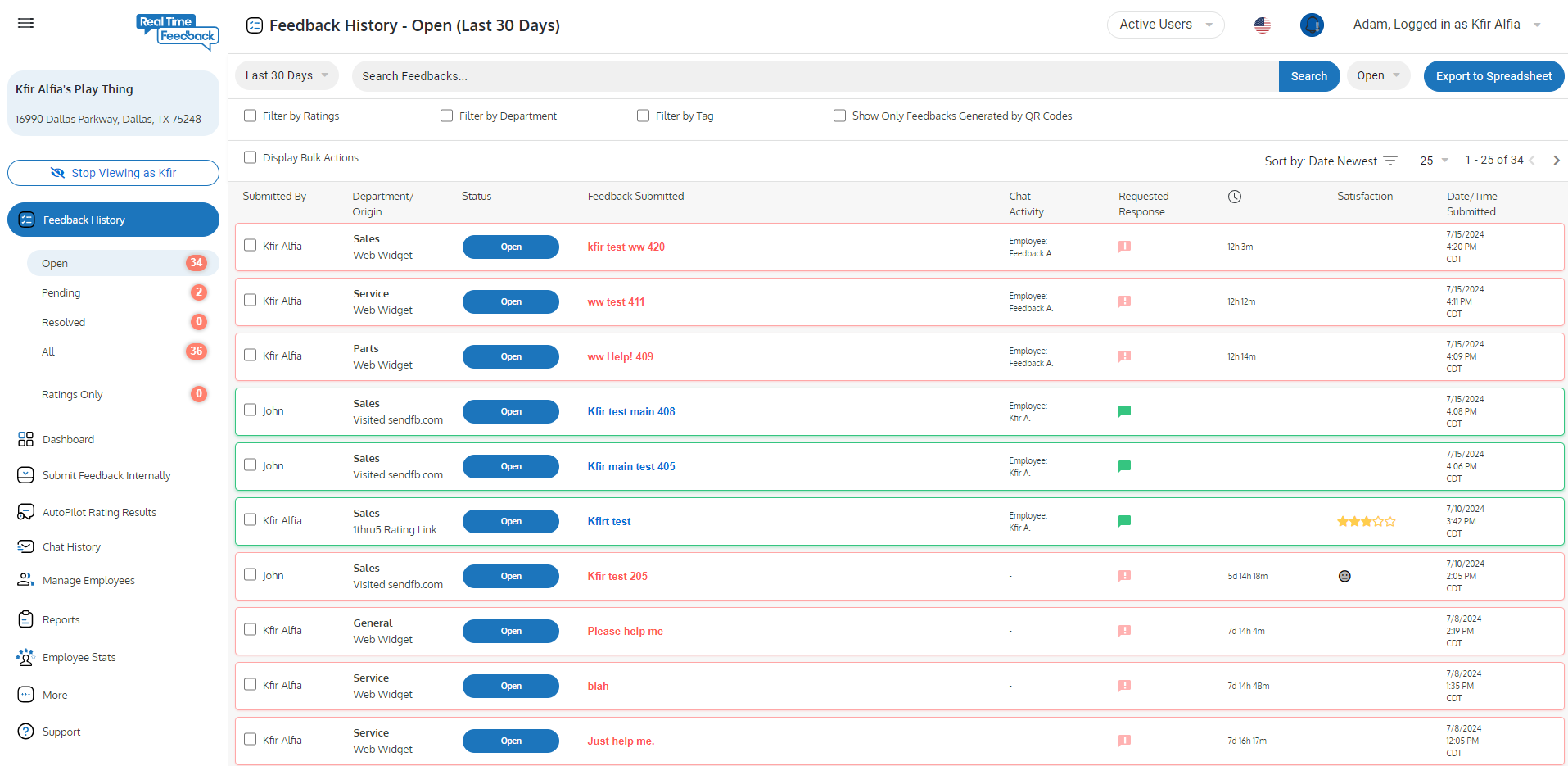
Task: Click the hamburger menu icon
Action: 26,23
